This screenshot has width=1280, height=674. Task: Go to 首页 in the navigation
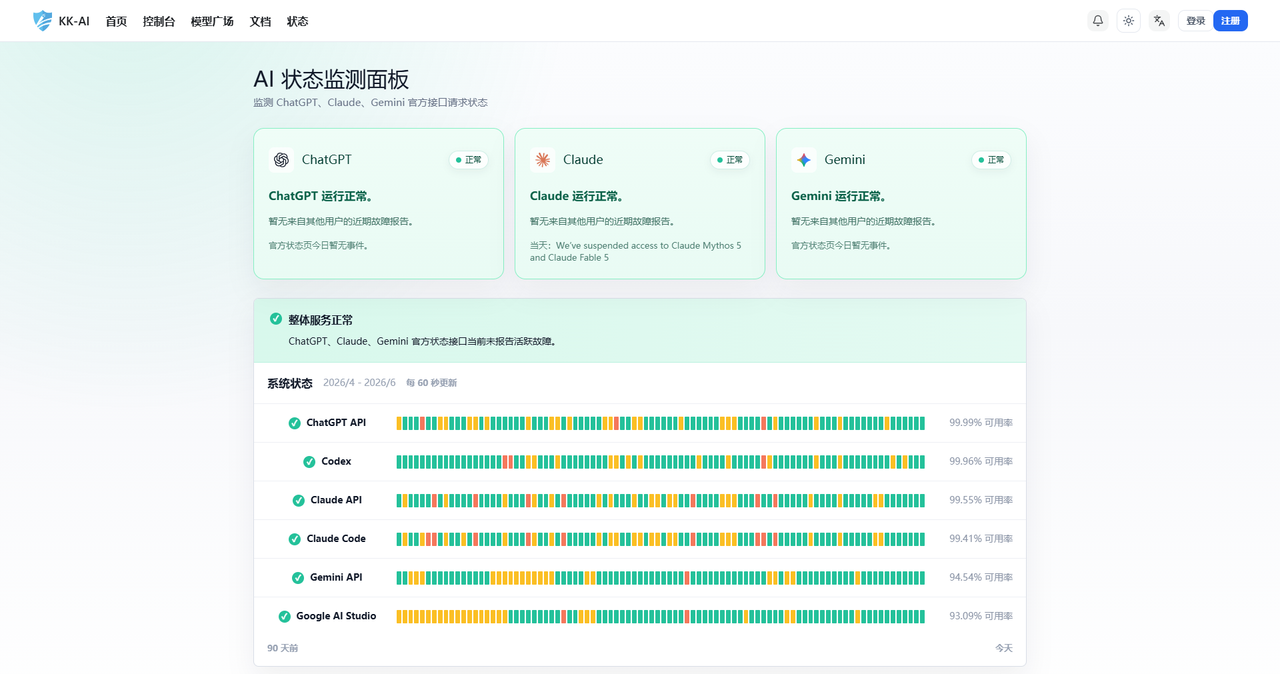[x=116, y=21]
